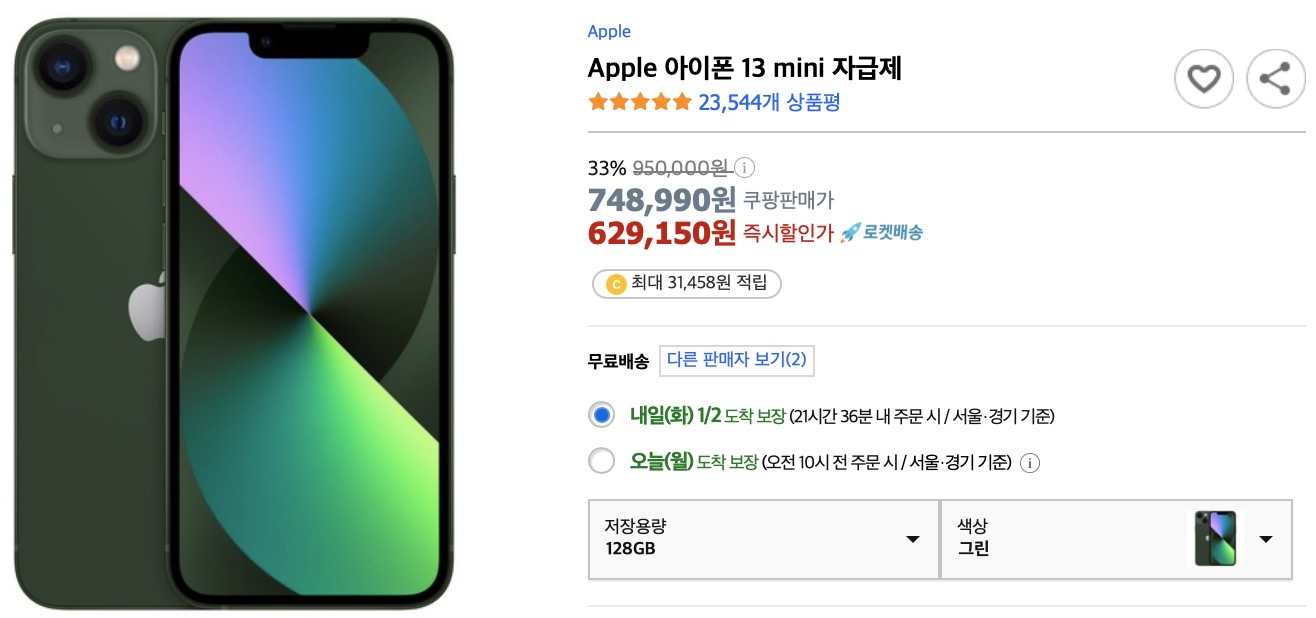Click the large iPhone 13 mini product image
Screen dimensions: 1316x618
[x=234, y=313]
